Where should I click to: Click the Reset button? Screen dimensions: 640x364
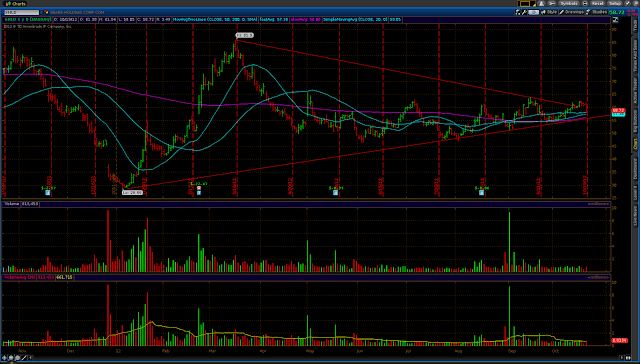[598, 3]
